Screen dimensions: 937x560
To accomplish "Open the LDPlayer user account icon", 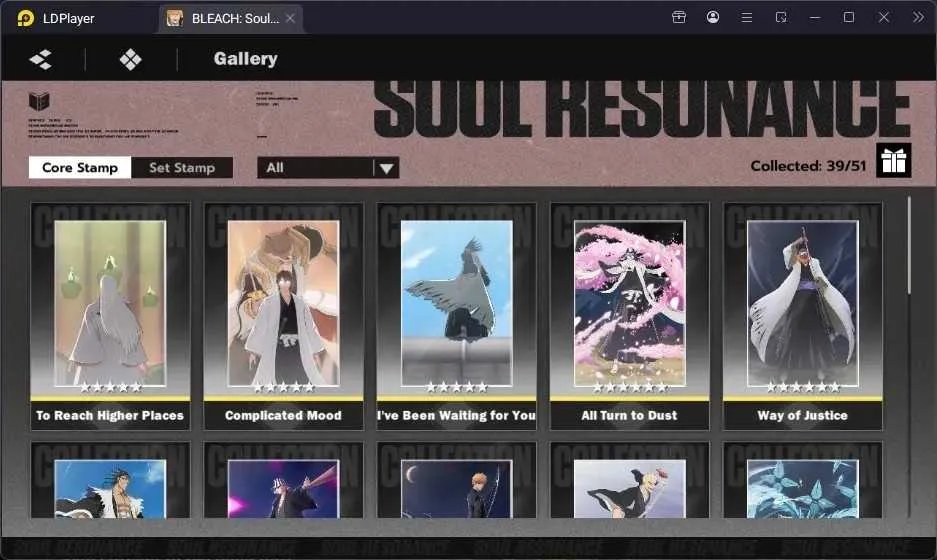I will point(713,17).
